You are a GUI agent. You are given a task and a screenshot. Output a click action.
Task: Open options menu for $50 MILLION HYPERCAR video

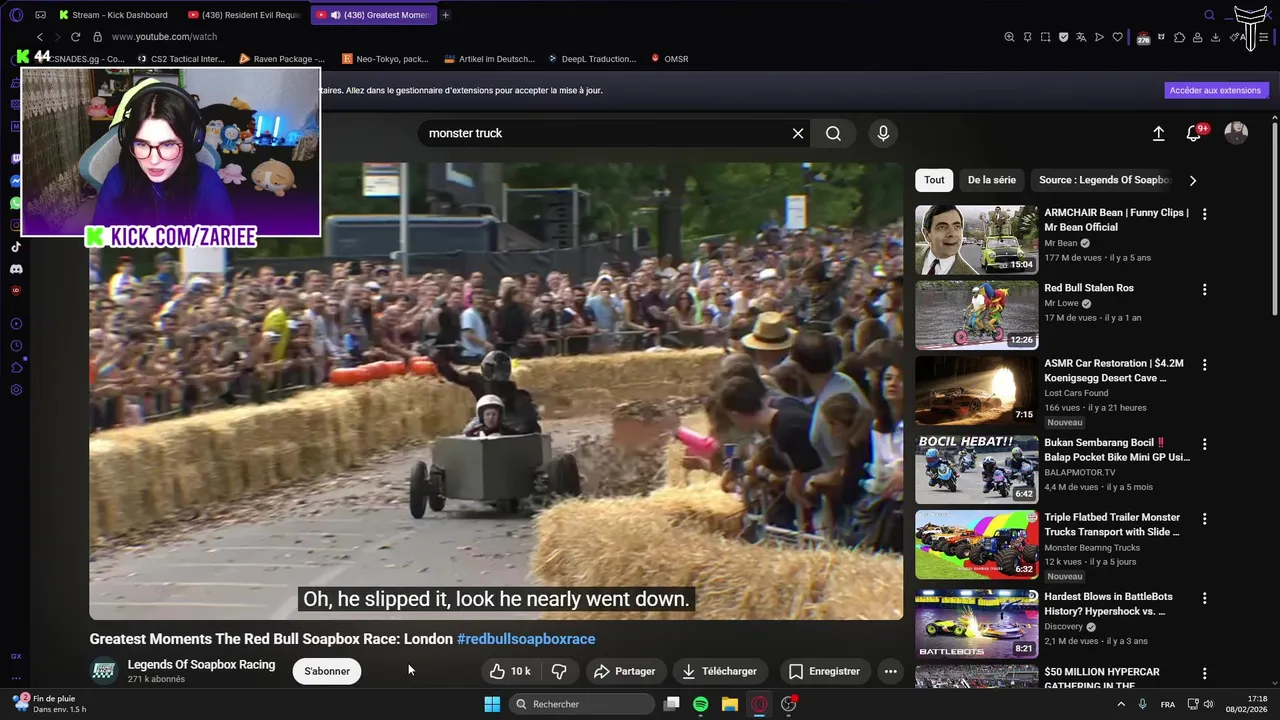click(1204, 673)
